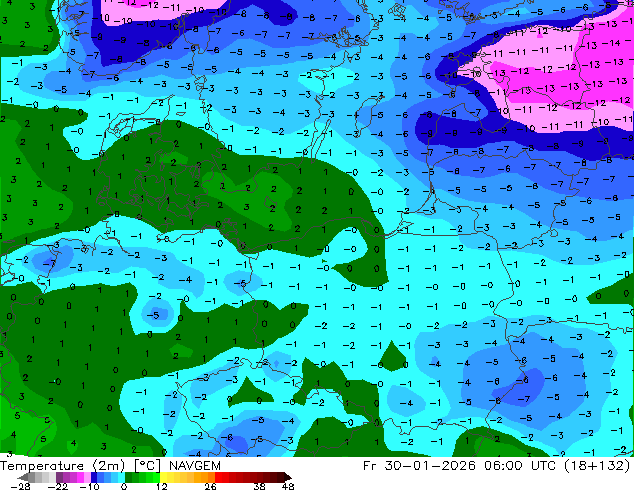
Task: Click the 'Temperature (2m)' title text
Action: (x=63, y=466)
